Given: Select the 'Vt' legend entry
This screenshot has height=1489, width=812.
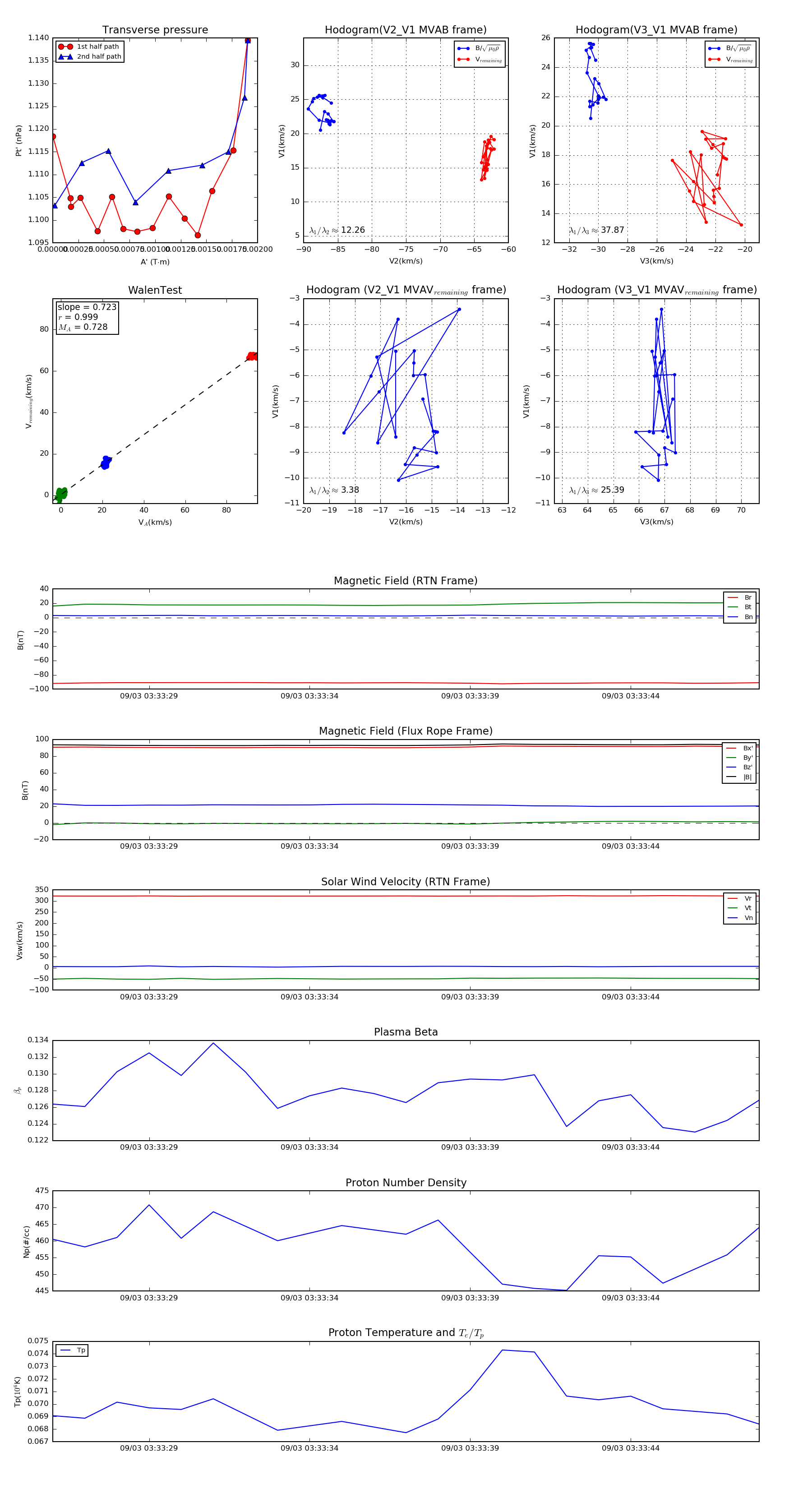Looking at the screenshot, I should pyautogui.click(x=740, y=908).
